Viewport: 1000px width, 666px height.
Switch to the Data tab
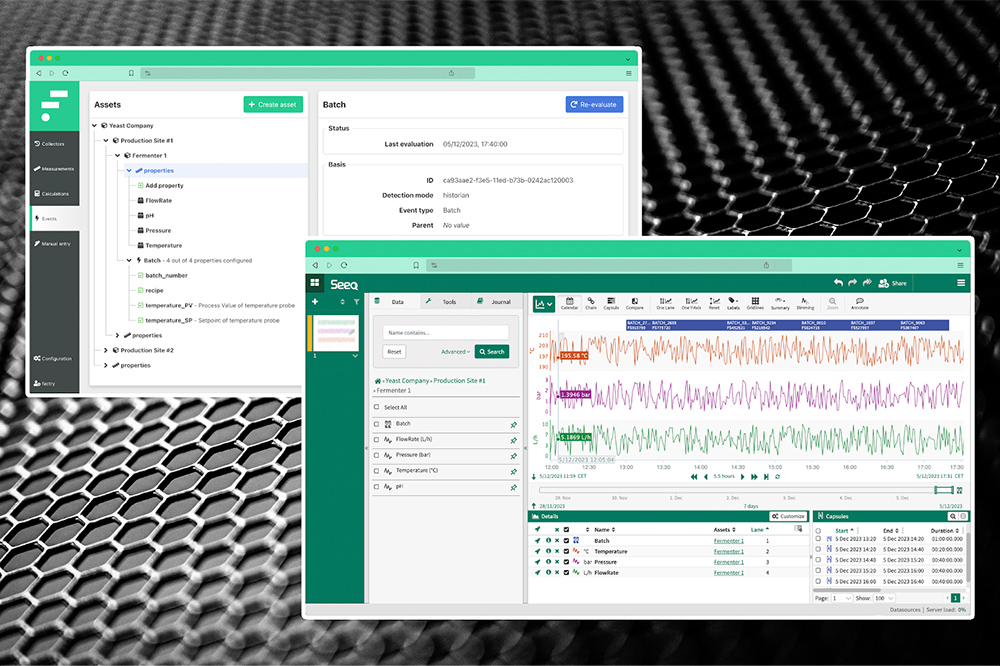pos(395,302)
